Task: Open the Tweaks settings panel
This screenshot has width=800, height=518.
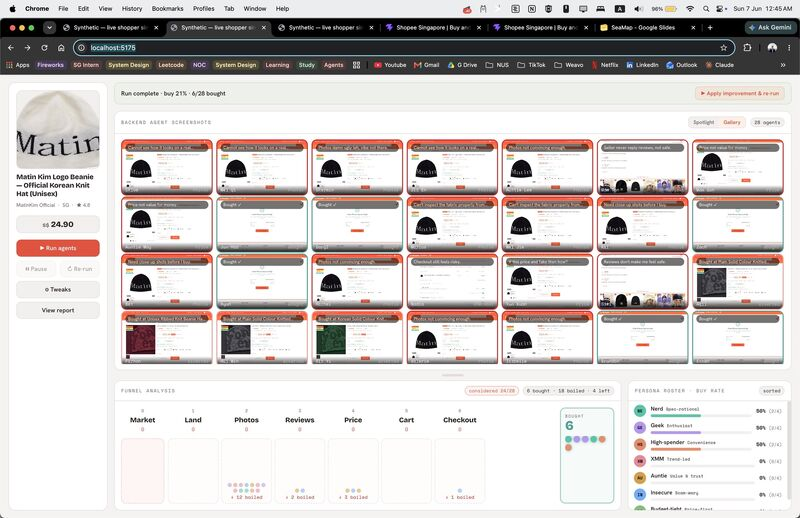Action: coord(58,289)
